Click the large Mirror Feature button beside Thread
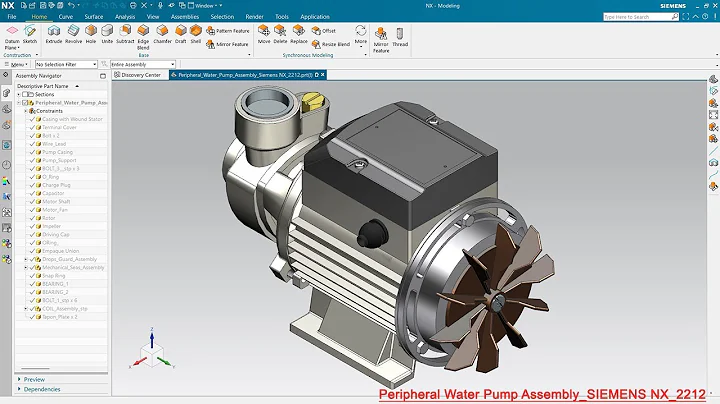Image resolution: width=720 pixels, height=404 pixels. pos(381,39)
